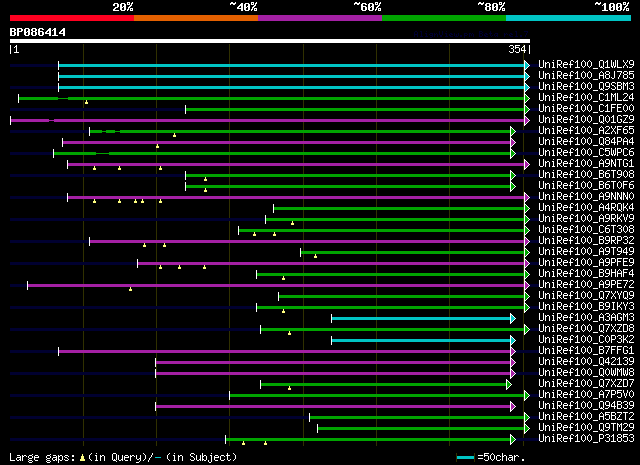Click the 354 query end position label
The image size is (640, 465).
click(517, 49)
